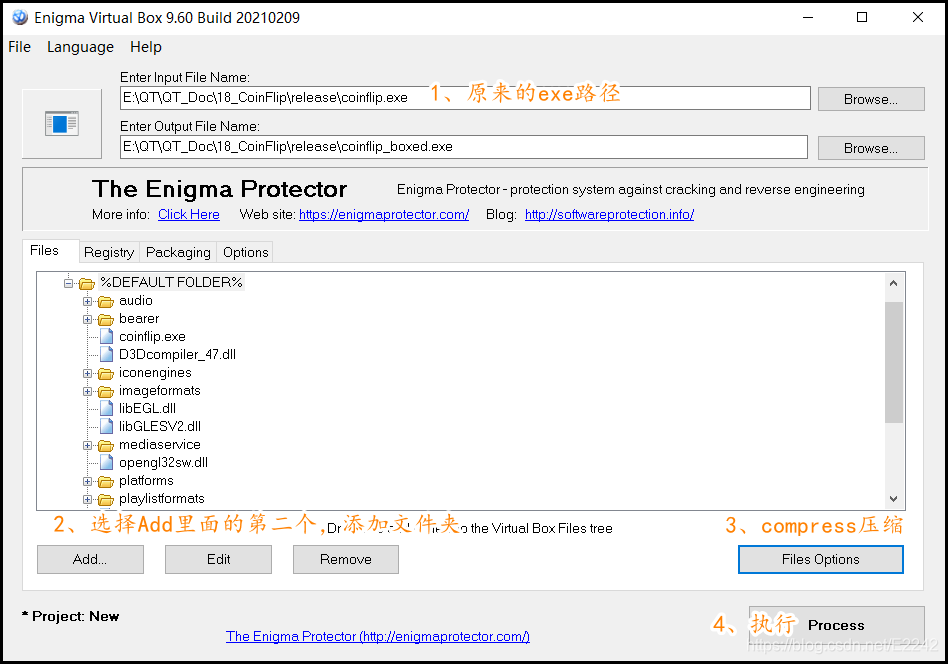Select the 'coinflip.exe' tree entry
The image size is (948, 664).
click(152, 337)
